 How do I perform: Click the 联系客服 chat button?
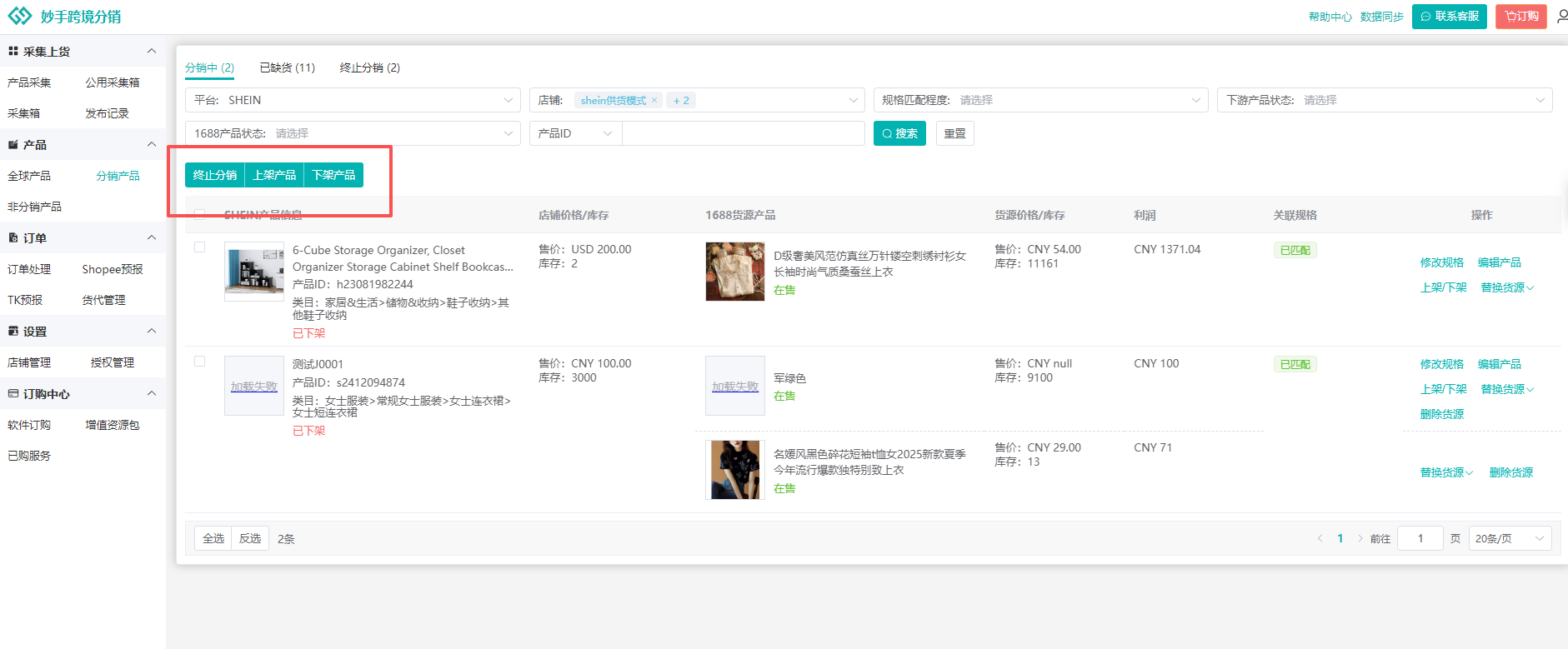click(x=1449, y=17)
